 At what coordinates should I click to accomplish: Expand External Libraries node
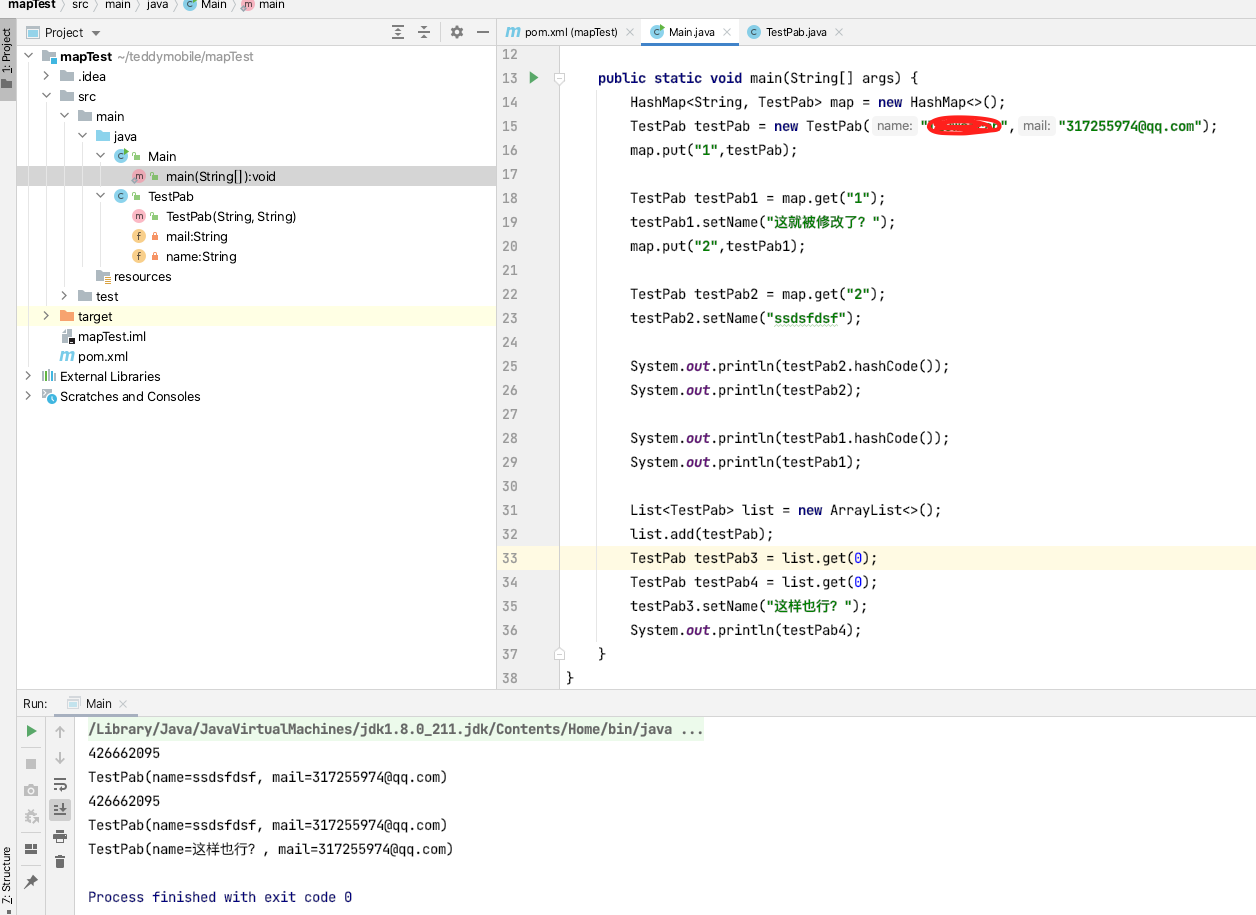pyautogui.click(x=29, y=376)
